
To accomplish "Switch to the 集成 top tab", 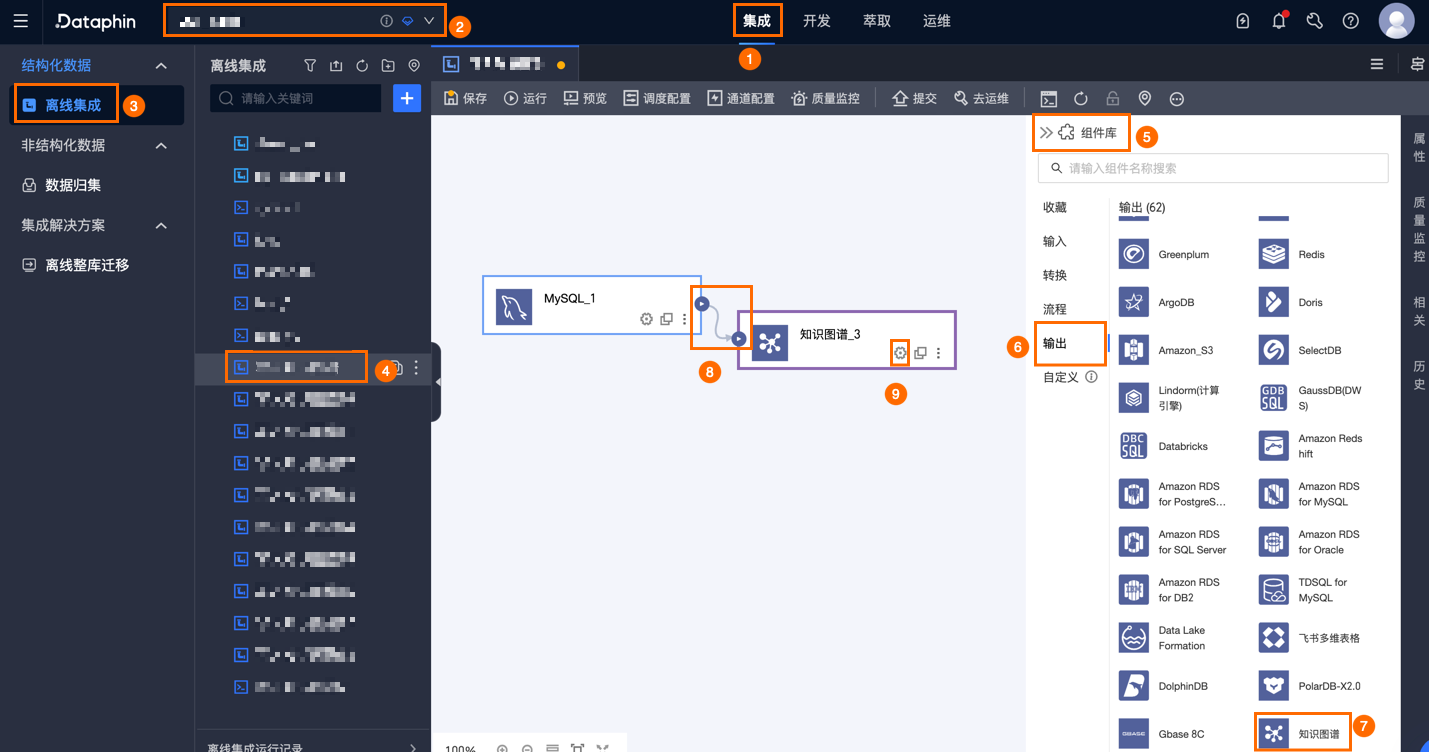I will (x=757, y=21).
